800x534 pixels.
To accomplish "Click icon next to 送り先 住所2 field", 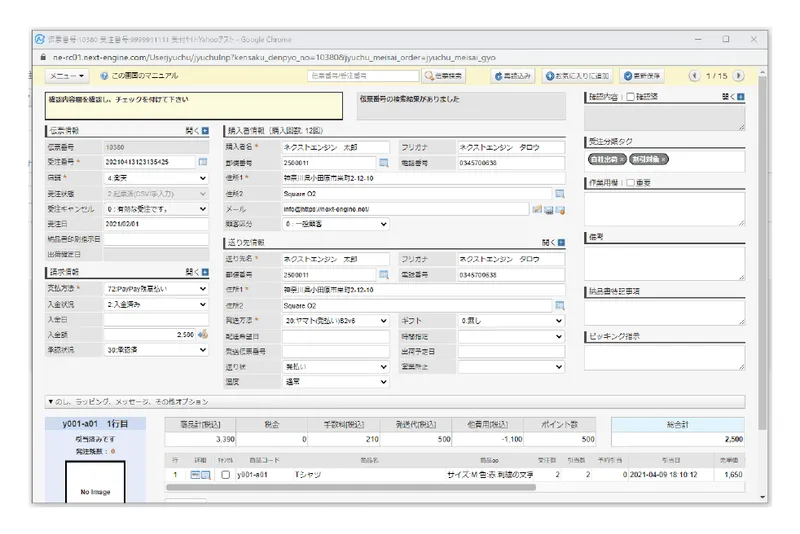I will [560, 306].
